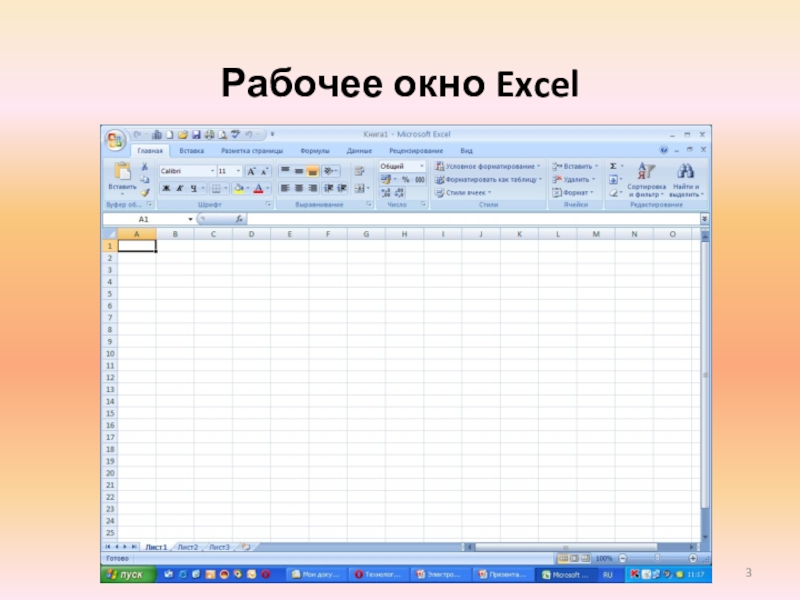The height and width of the screenshot is (600, 800).
Task: Toggle Underline (Ч) formatting
Action: [193, 189]
